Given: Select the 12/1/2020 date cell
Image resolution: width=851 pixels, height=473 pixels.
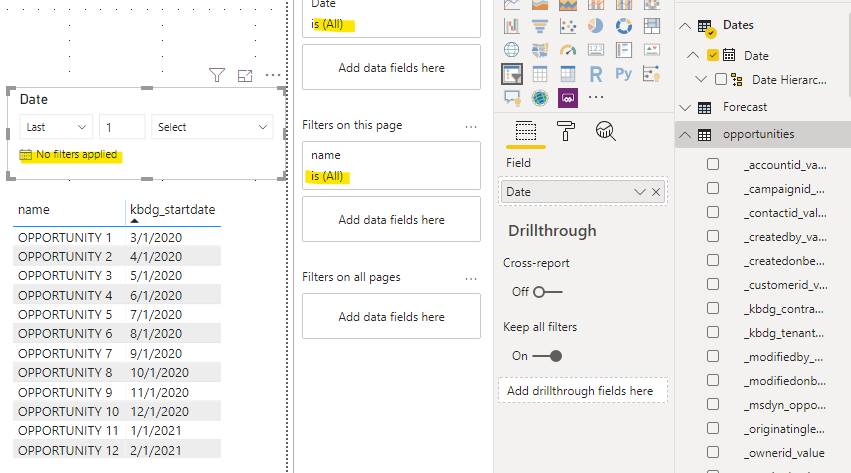Looking at the screenshot, I should (160, 411).
